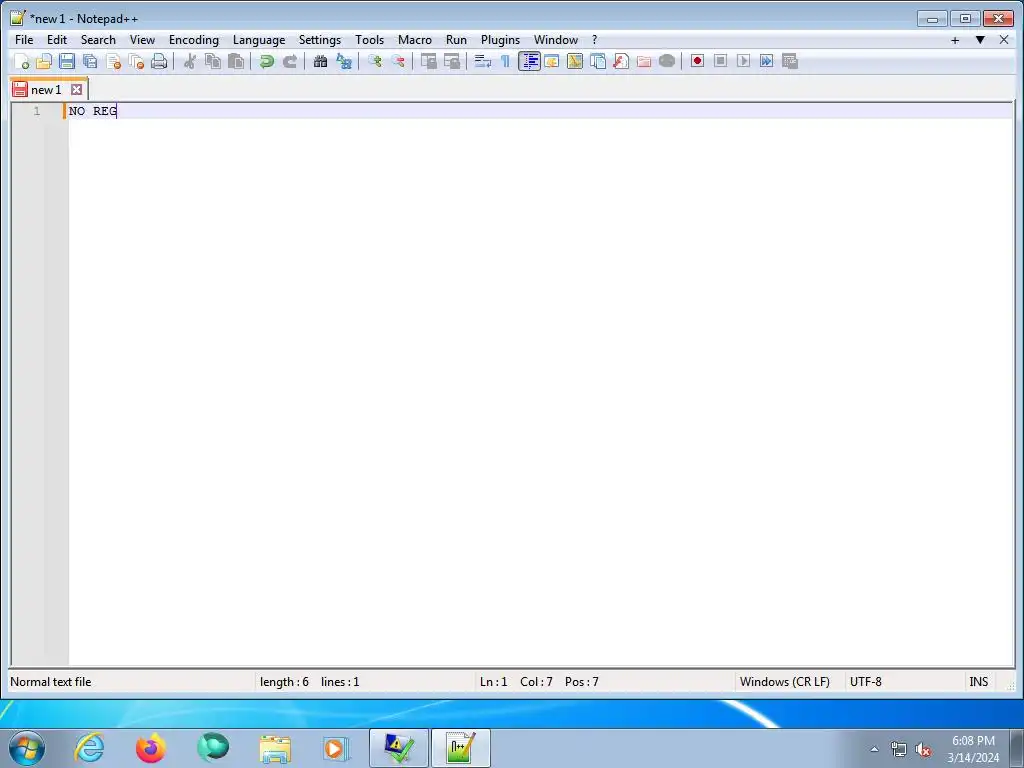Open the ? help menu
This screenshot has height=768, width=1024.
tap(594, 40)
